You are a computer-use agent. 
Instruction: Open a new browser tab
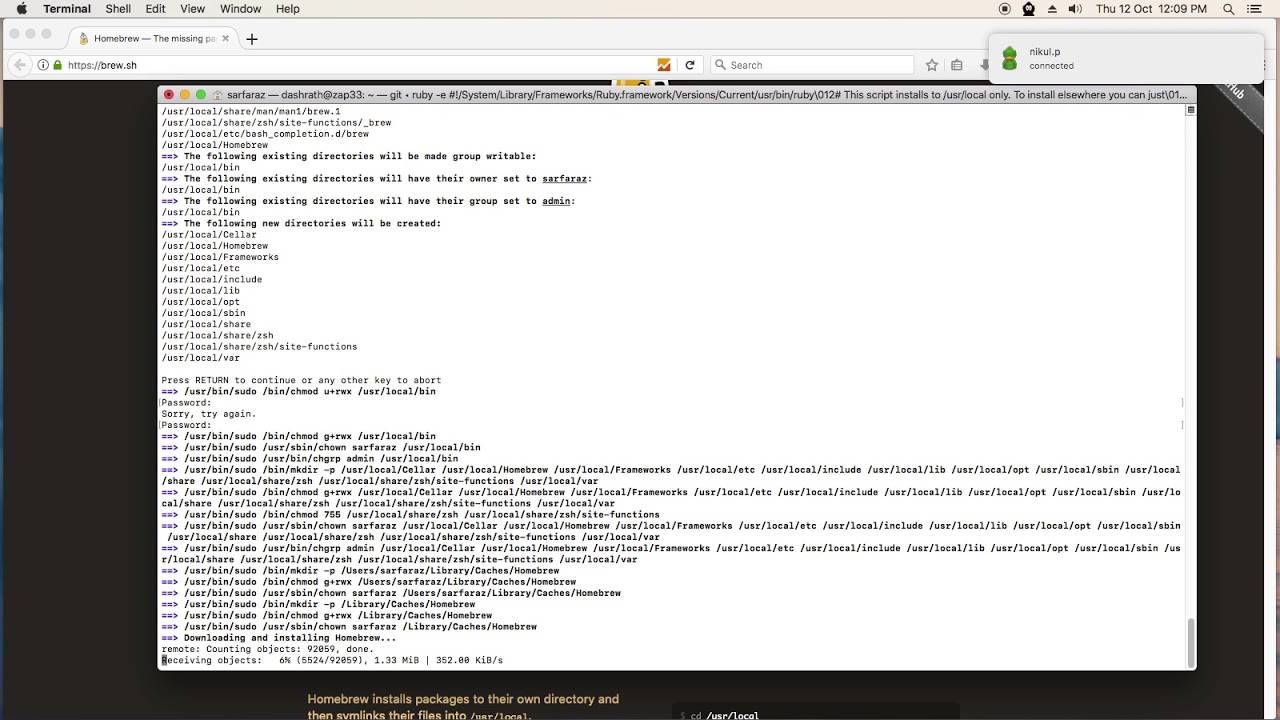point(252,39)
